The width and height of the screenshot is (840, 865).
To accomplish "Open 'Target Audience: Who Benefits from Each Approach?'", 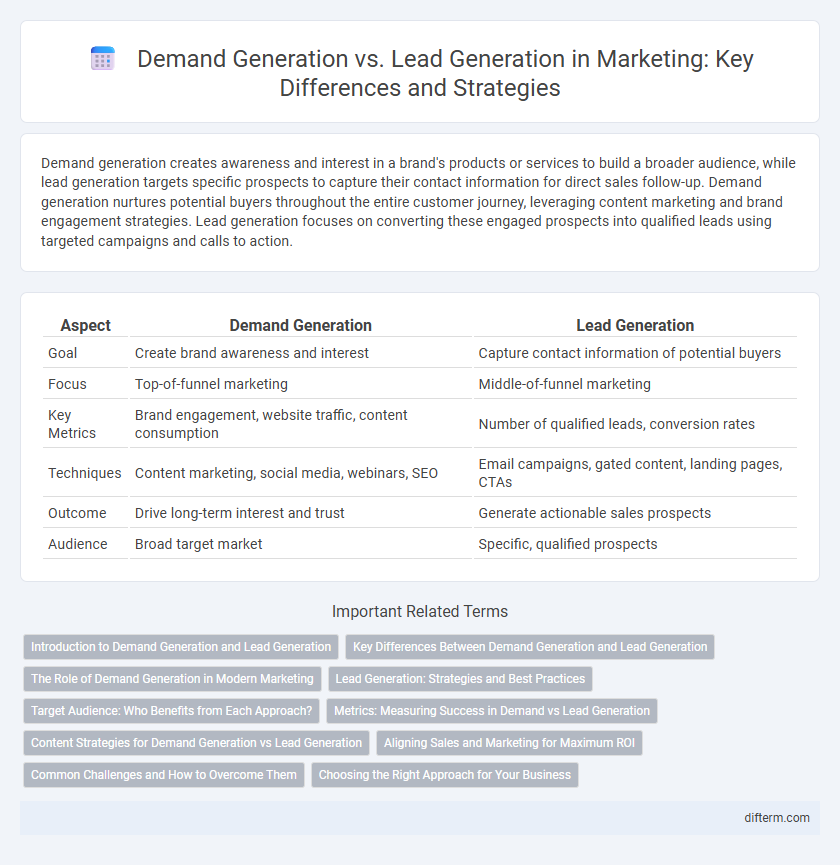I will coord(172,711).
